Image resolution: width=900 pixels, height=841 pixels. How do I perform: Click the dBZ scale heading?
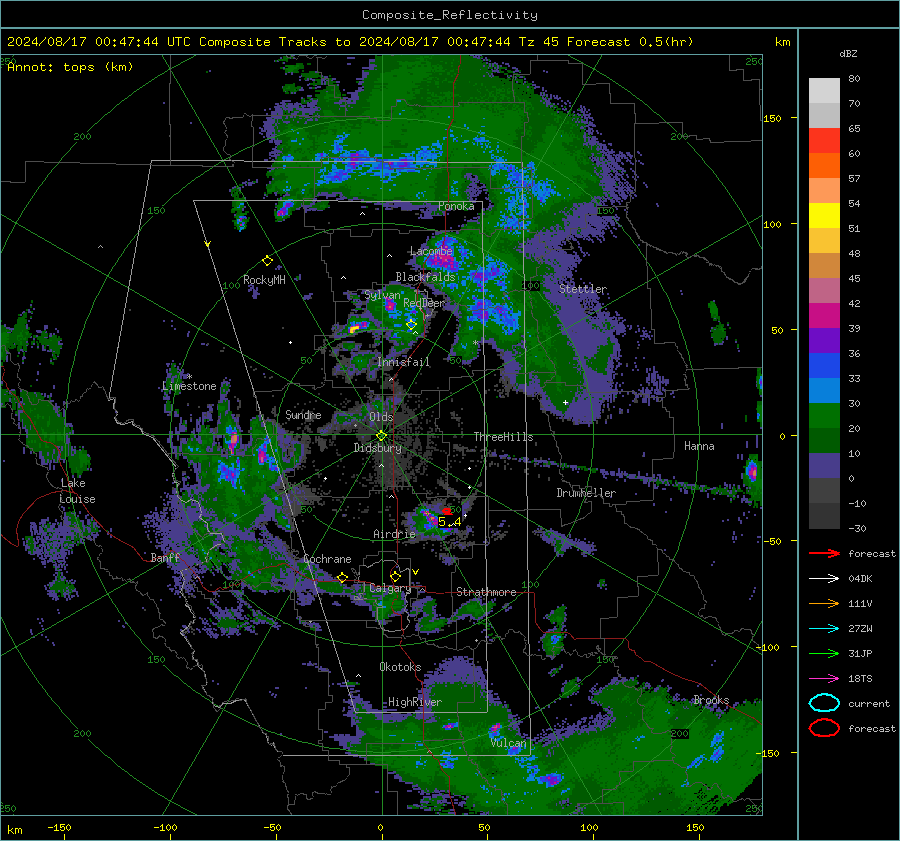[x=848, y=53]
